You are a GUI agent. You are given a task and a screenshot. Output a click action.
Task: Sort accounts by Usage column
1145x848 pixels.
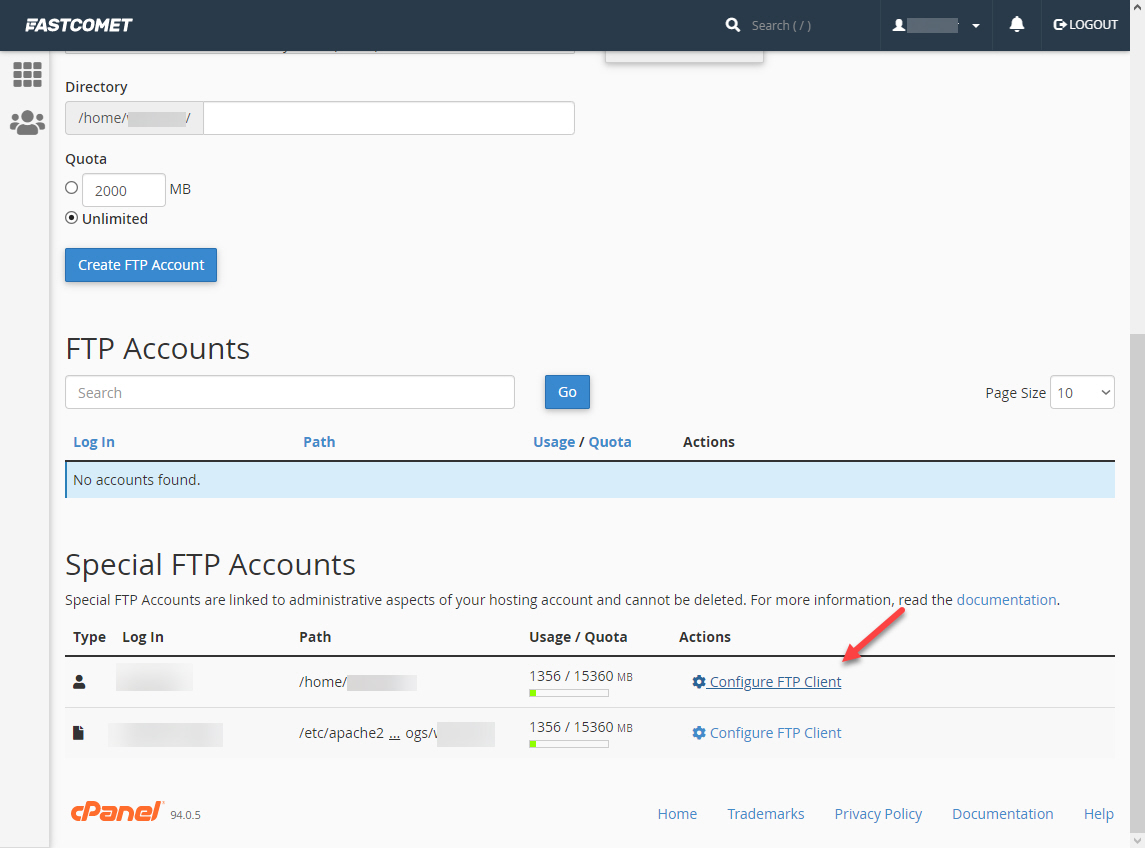point(554,442)
